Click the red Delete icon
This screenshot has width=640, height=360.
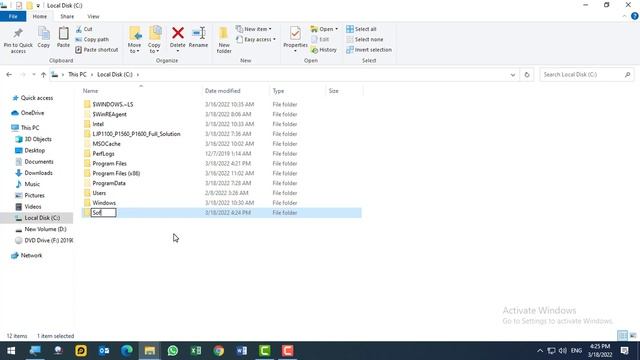pyautogui.click(x=178, y=33)
